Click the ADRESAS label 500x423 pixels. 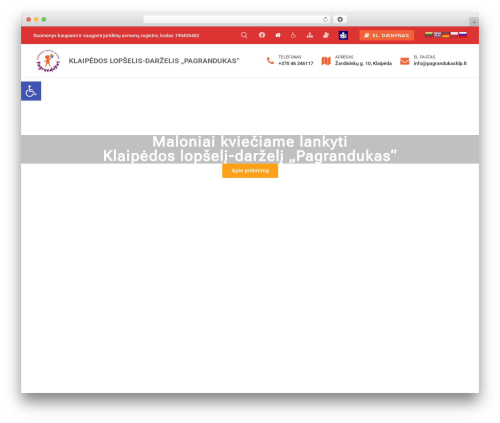344,57
